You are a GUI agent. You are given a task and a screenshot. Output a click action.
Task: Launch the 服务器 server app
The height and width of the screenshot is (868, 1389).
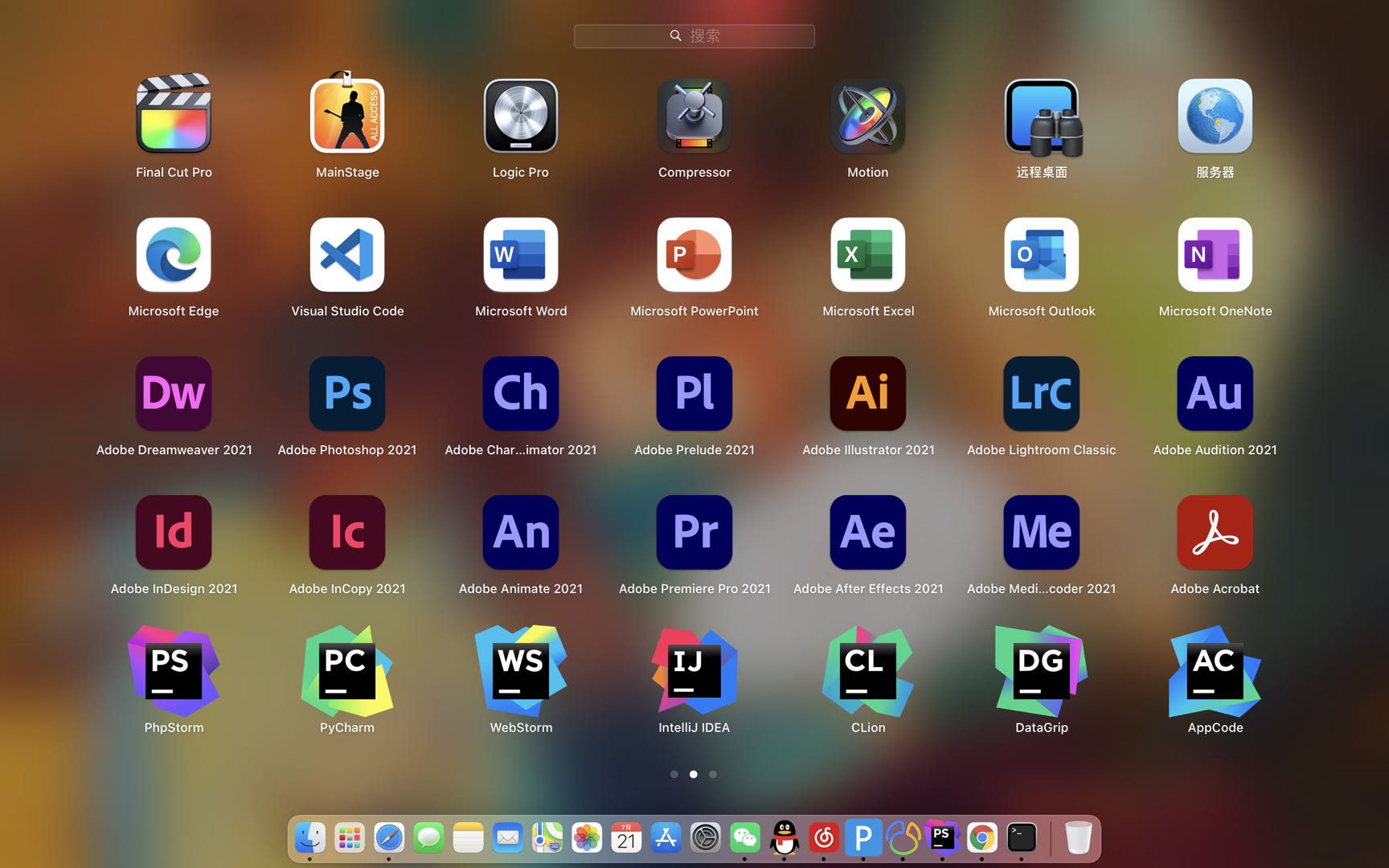(x=1215, y=115)
